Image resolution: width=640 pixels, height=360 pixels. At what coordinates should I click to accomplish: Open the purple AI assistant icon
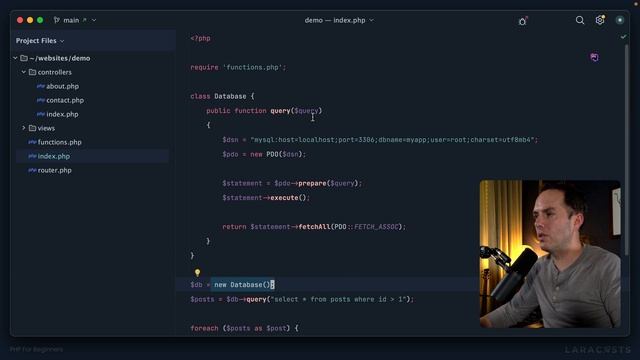click(594, 57)
